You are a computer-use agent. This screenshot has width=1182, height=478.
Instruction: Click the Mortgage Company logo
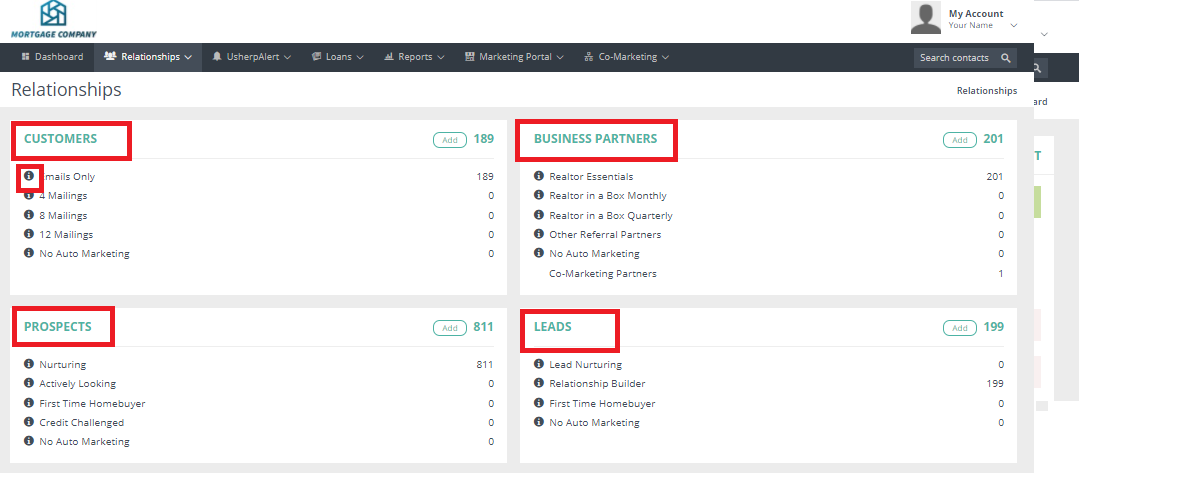tap(53, 20)
